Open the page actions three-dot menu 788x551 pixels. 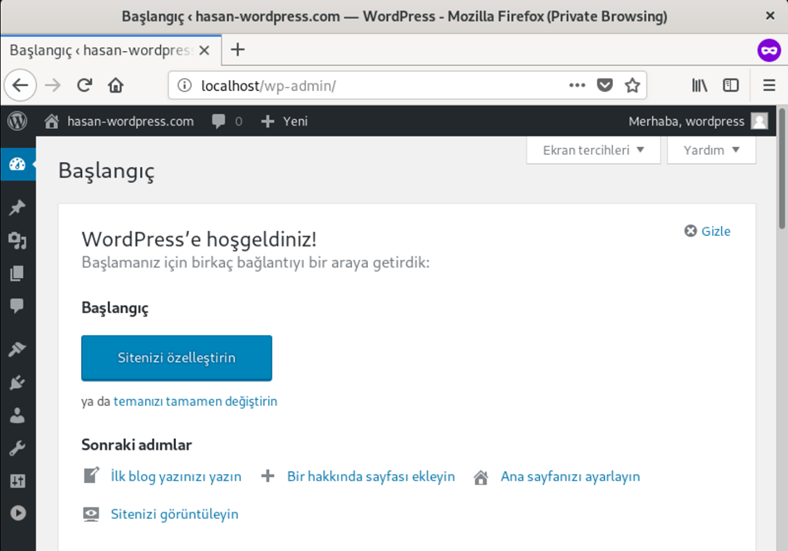pos(577,85)
